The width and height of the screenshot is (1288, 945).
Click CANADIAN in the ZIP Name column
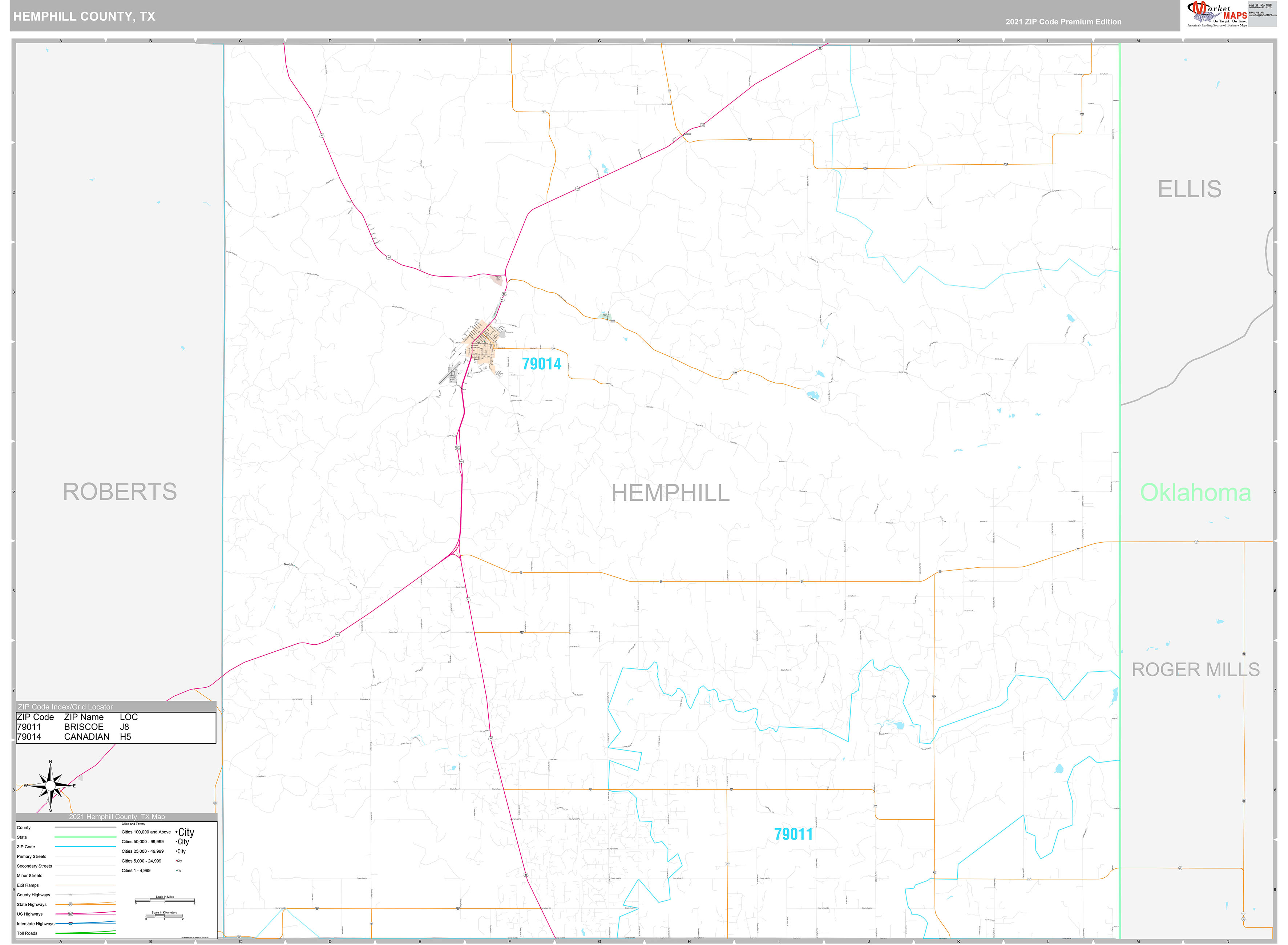pyautogui.click(x=86, y=737)
